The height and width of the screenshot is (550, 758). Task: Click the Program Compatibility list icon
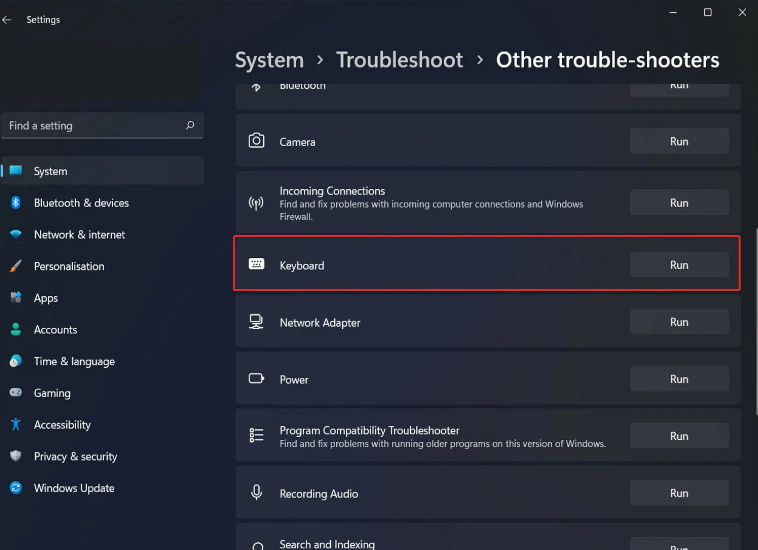point(256,435)
